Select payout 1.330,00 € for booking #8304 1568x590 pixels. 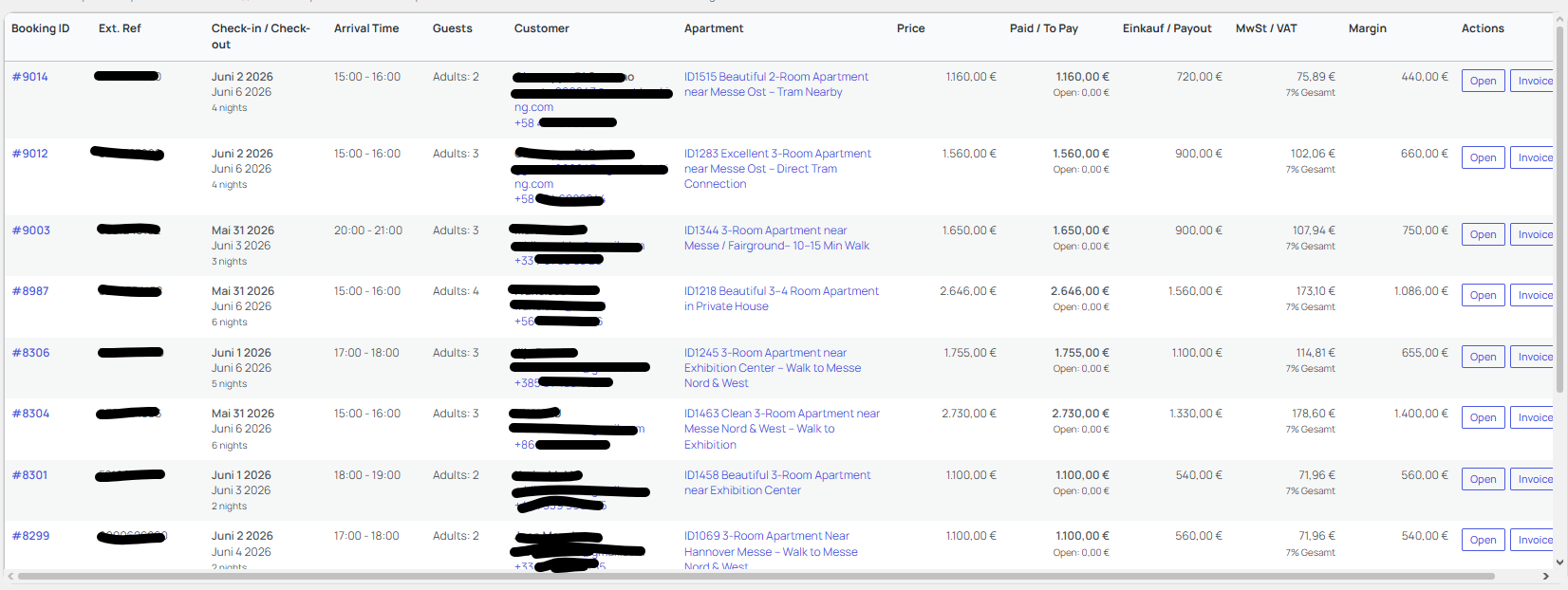point(1196,414)
